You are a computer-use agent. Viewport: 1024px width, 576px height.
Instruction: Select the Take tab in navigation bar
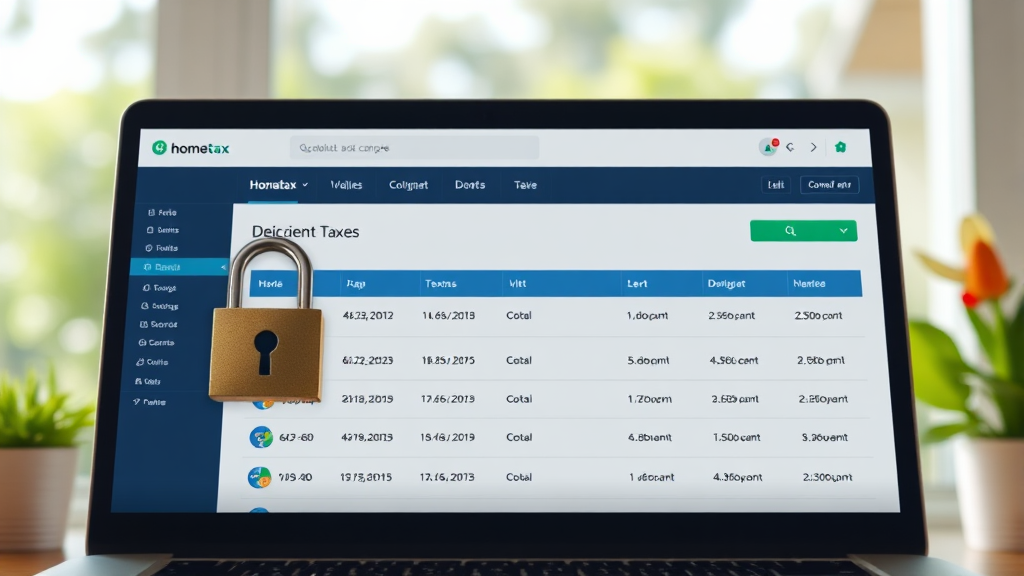pos(525,185)
